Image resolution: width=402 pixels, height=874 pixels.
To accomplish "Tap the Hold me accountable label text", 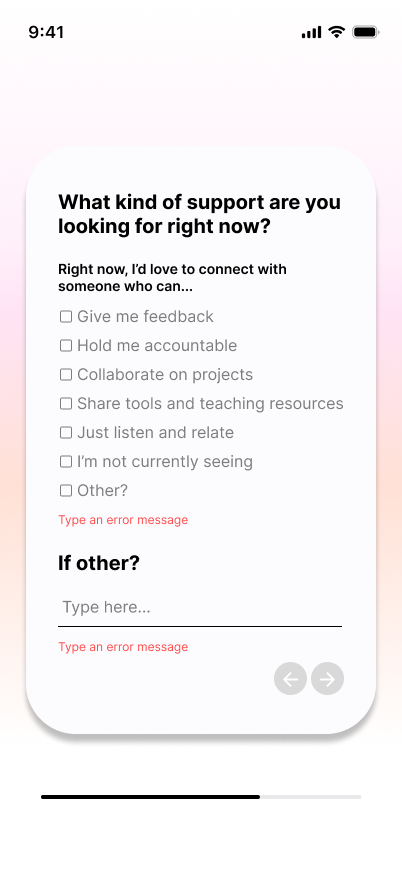I will (x=157, y=346).
